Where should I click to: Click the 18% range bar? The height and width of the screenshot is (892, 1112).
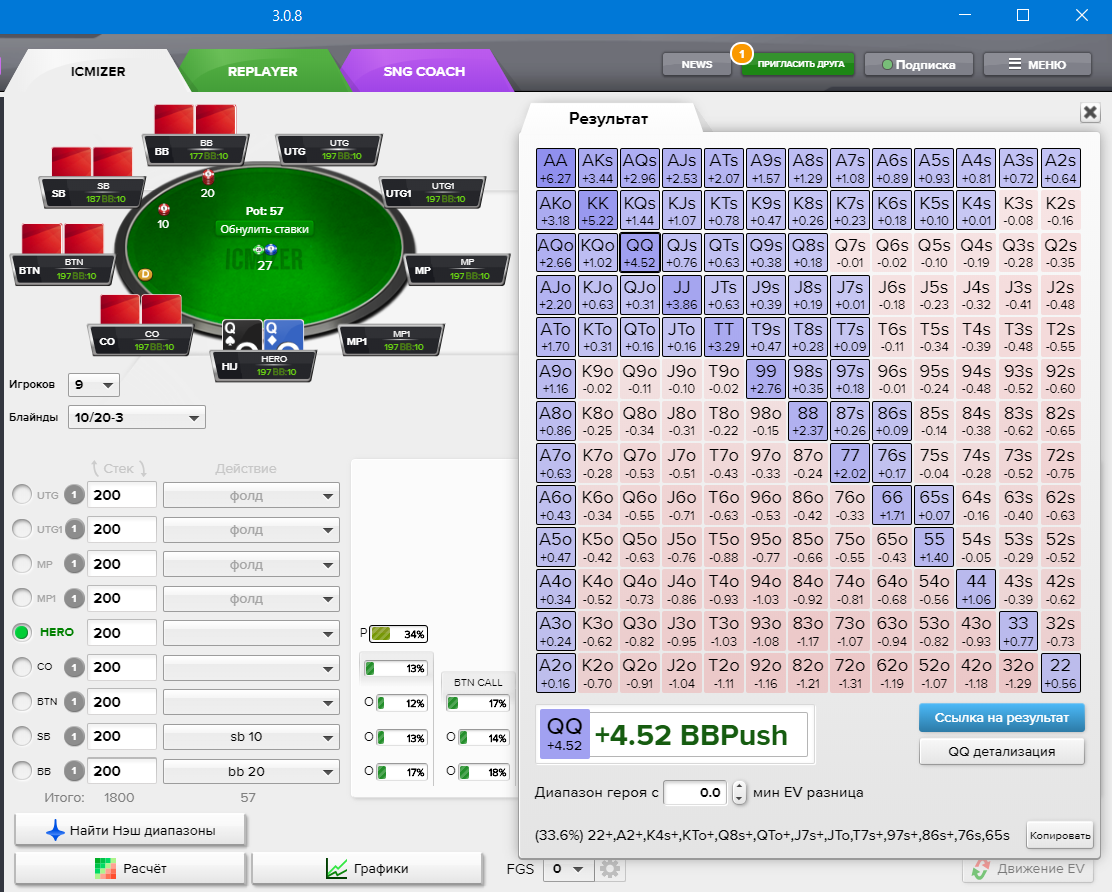coord(484,772)
